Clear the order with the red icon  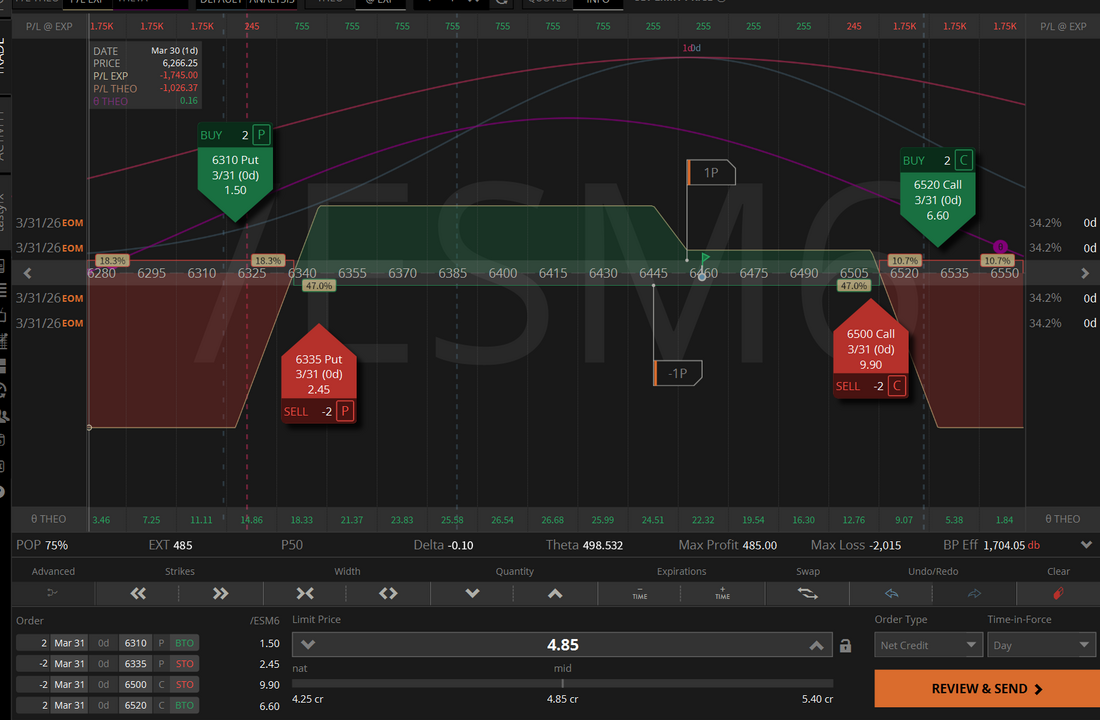pyautogui.click(x=1058, y=593)
